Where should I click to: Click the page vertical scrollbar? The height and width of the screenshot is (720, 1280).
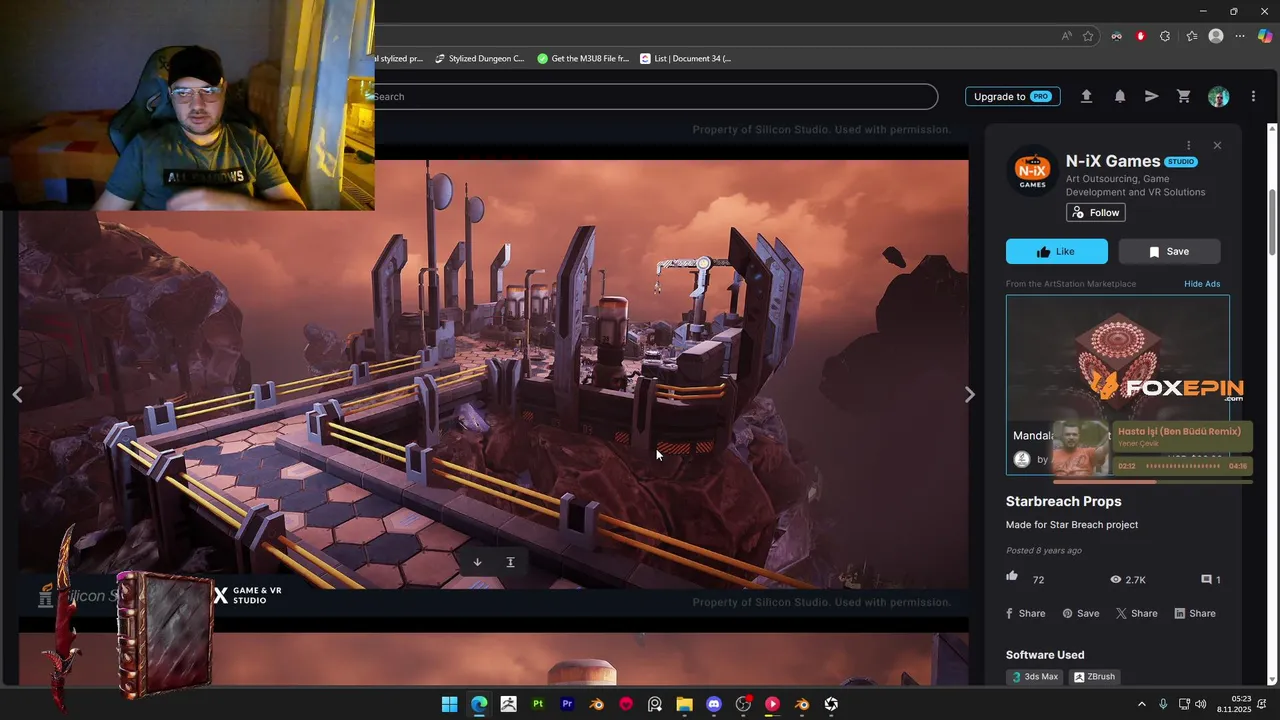click(1272, 222)
